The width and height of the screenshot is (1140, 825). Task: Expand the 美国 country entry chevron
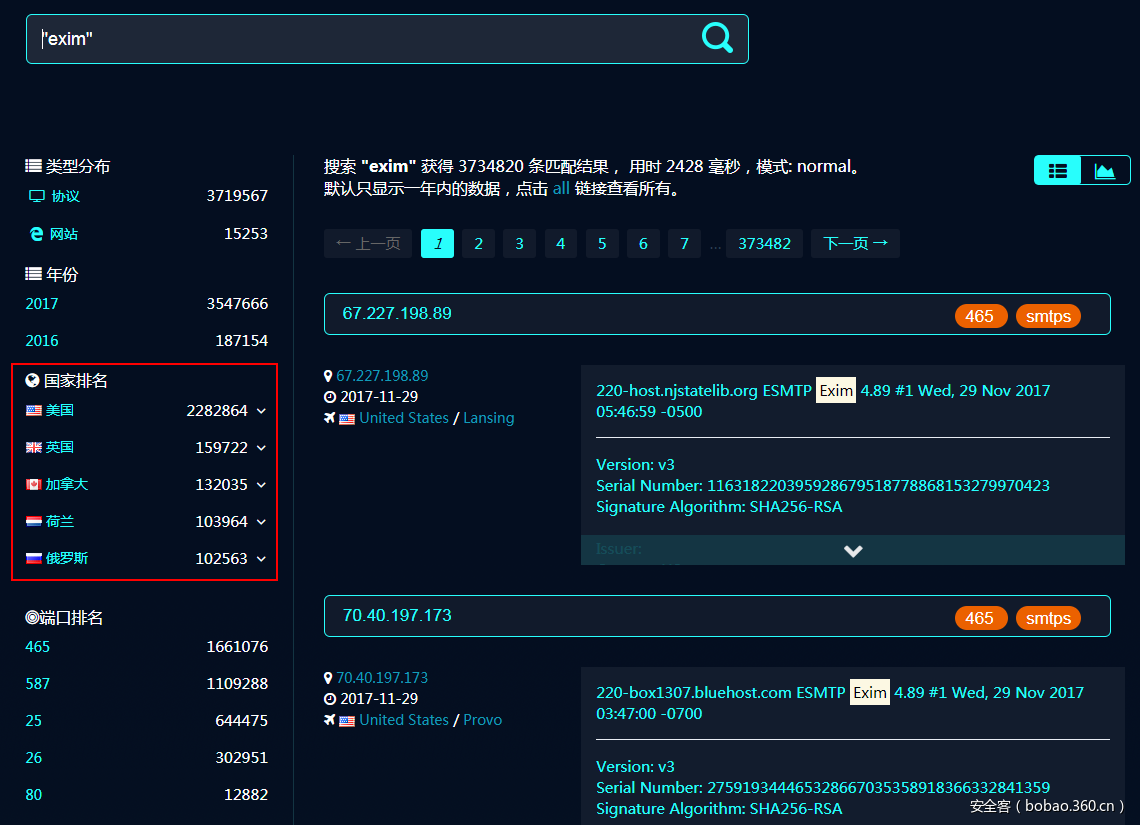pyautogui.click(x=261, y=410)
